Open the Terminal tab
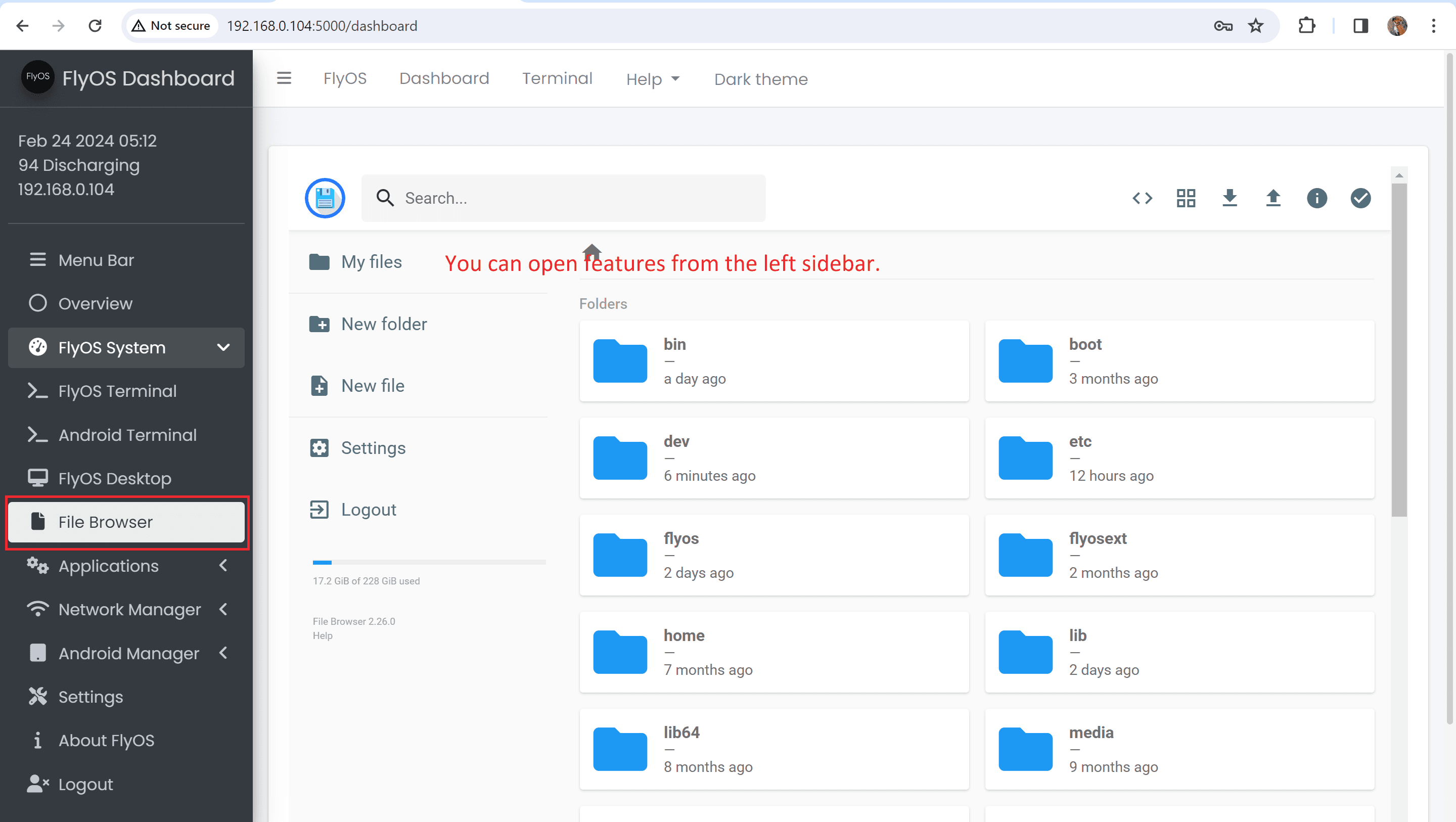The image size is (1456, 822). tap(557, 77)
